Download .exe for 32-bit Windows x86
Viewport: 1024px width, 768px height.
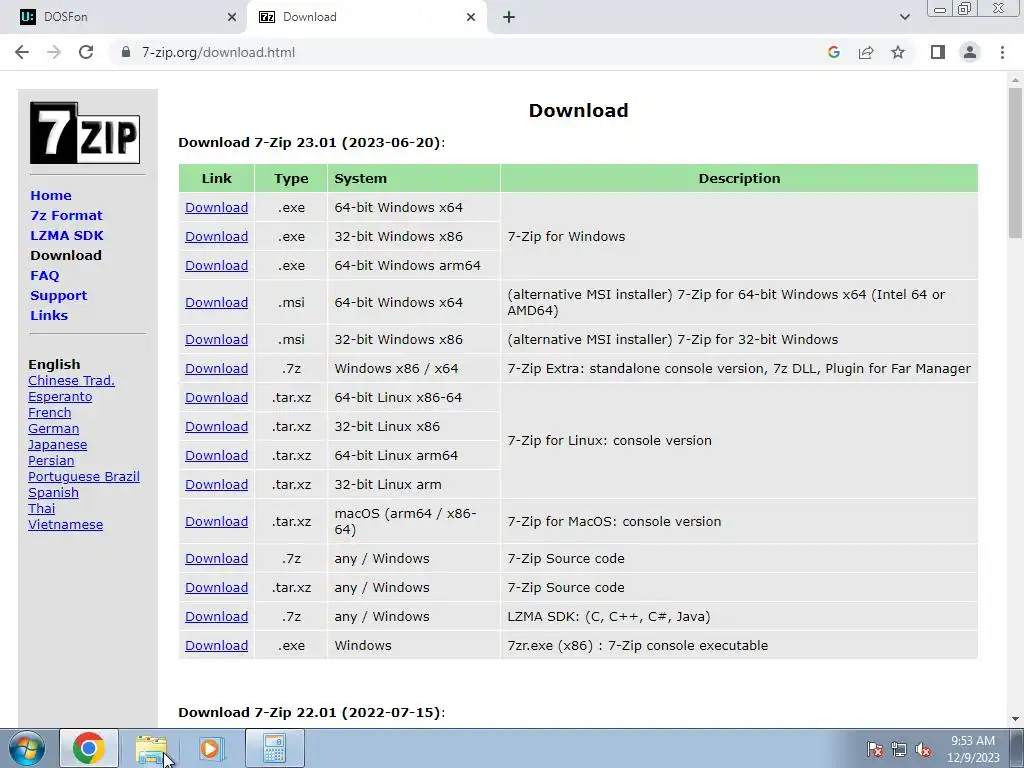pyautogui.click(x=216, y=236)
